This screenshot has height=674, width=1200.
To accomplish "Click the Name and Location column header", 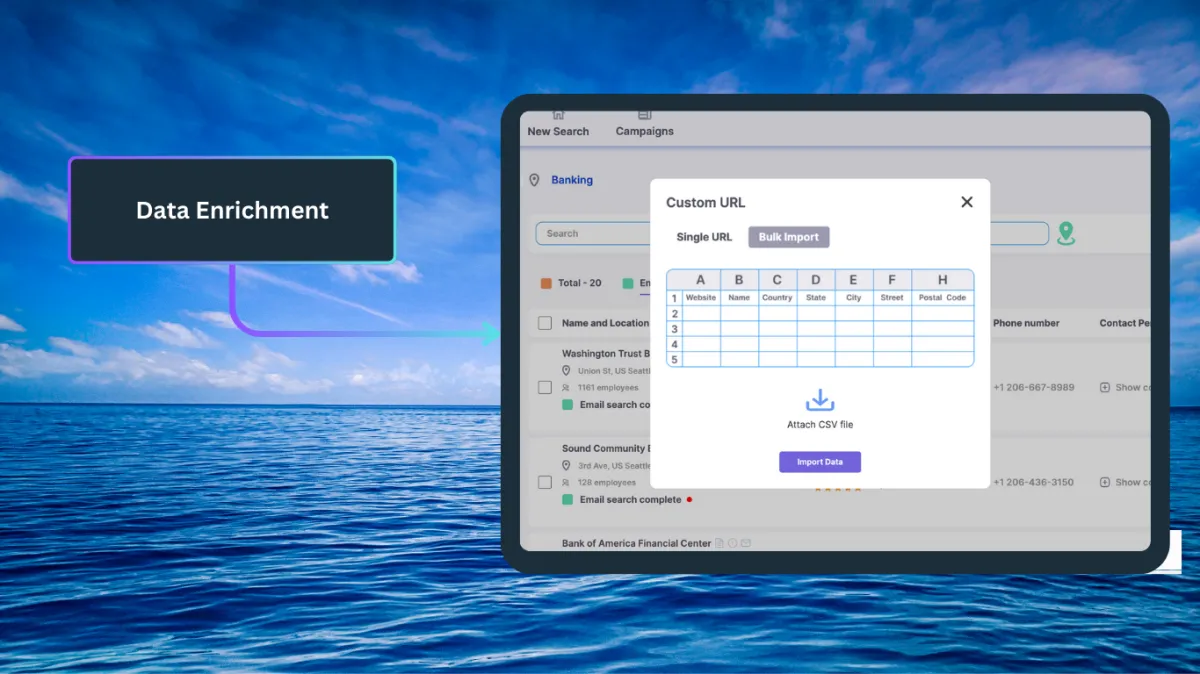I will pos(605,323).
